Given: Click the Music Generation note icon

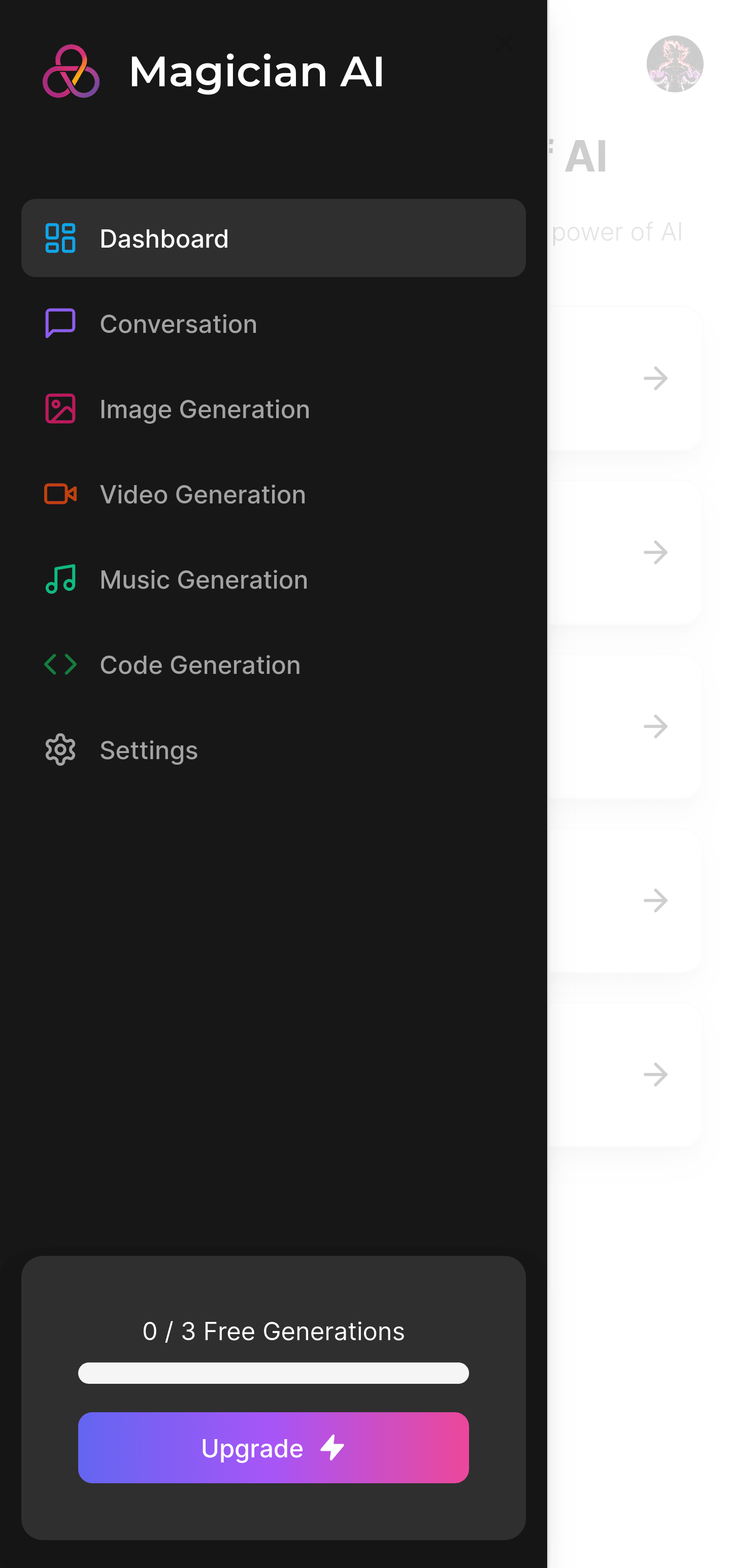Looking at the screenshot, I should (60, 579).
